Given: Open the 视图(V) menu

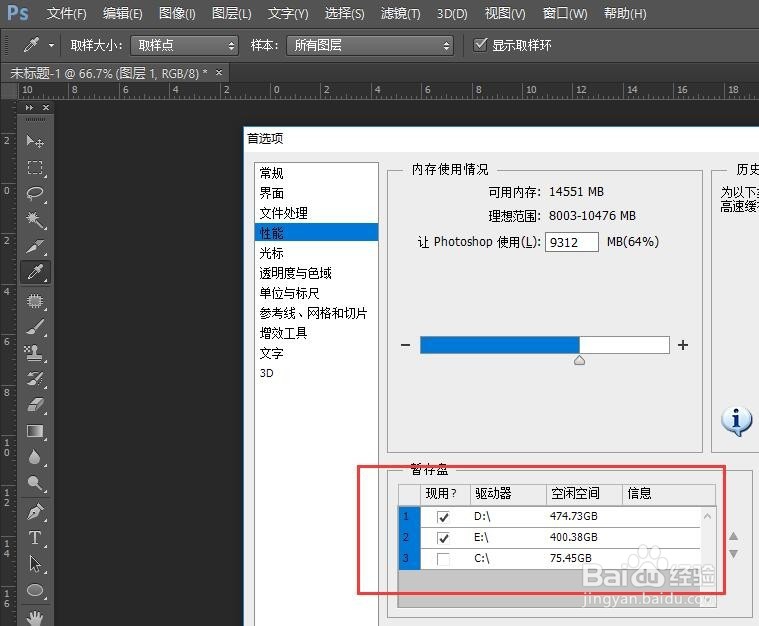Looking at the screenshot, I should pos(505,14).
